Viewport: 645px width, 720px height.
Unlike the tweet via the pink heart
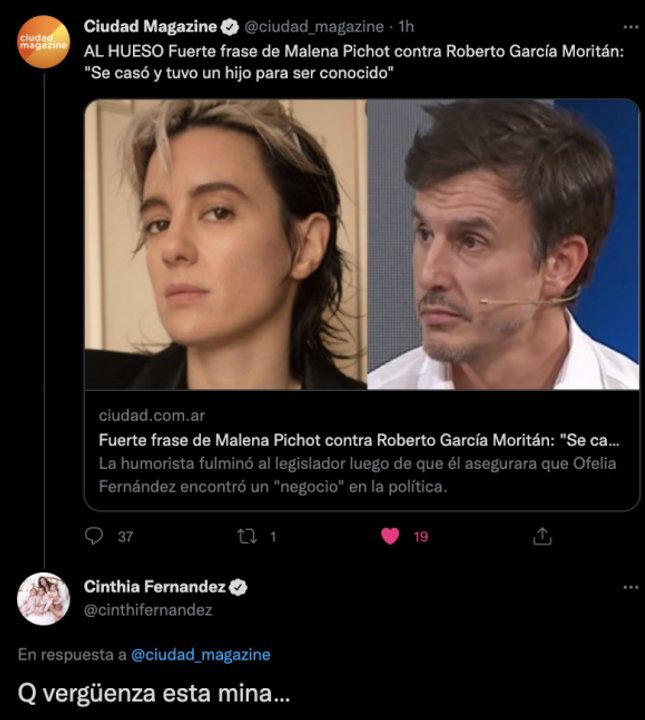pyautogui.click(x=391, y=536)
